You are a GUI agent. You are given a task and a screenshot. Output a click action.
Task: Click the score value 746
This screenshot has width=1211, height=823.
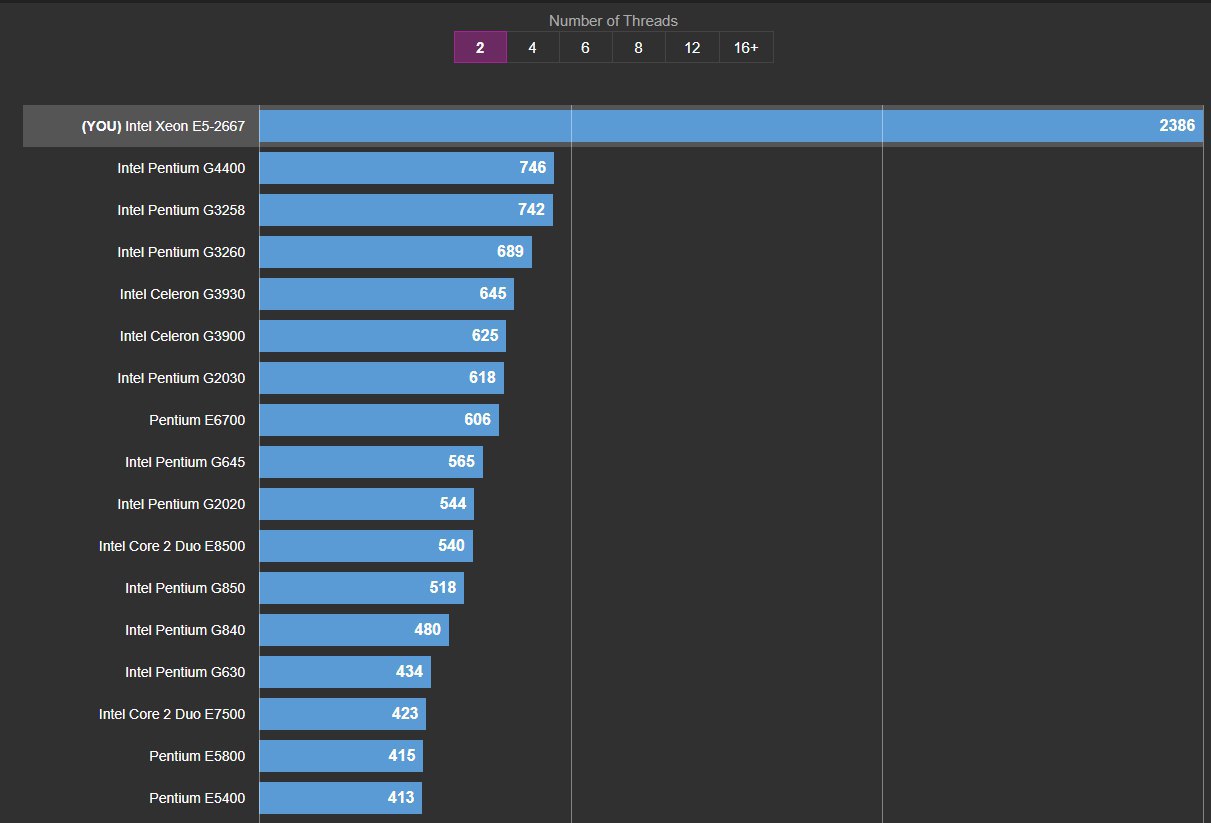point(533,168)
